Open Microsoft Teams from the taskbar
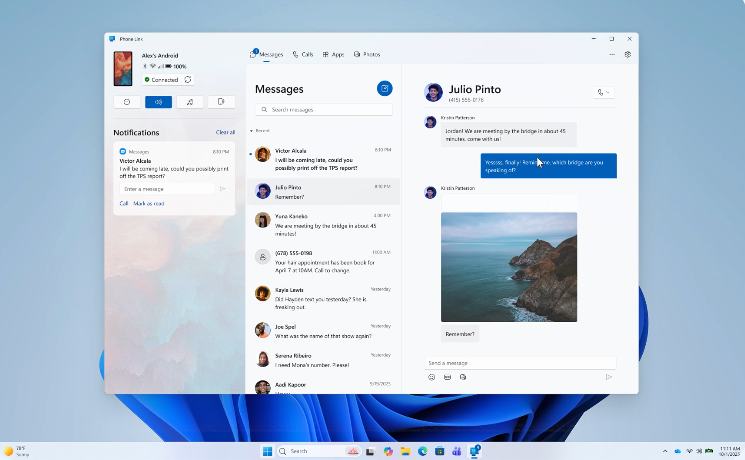The height and width of the screenshot is (460, 745). coord(457,451)
